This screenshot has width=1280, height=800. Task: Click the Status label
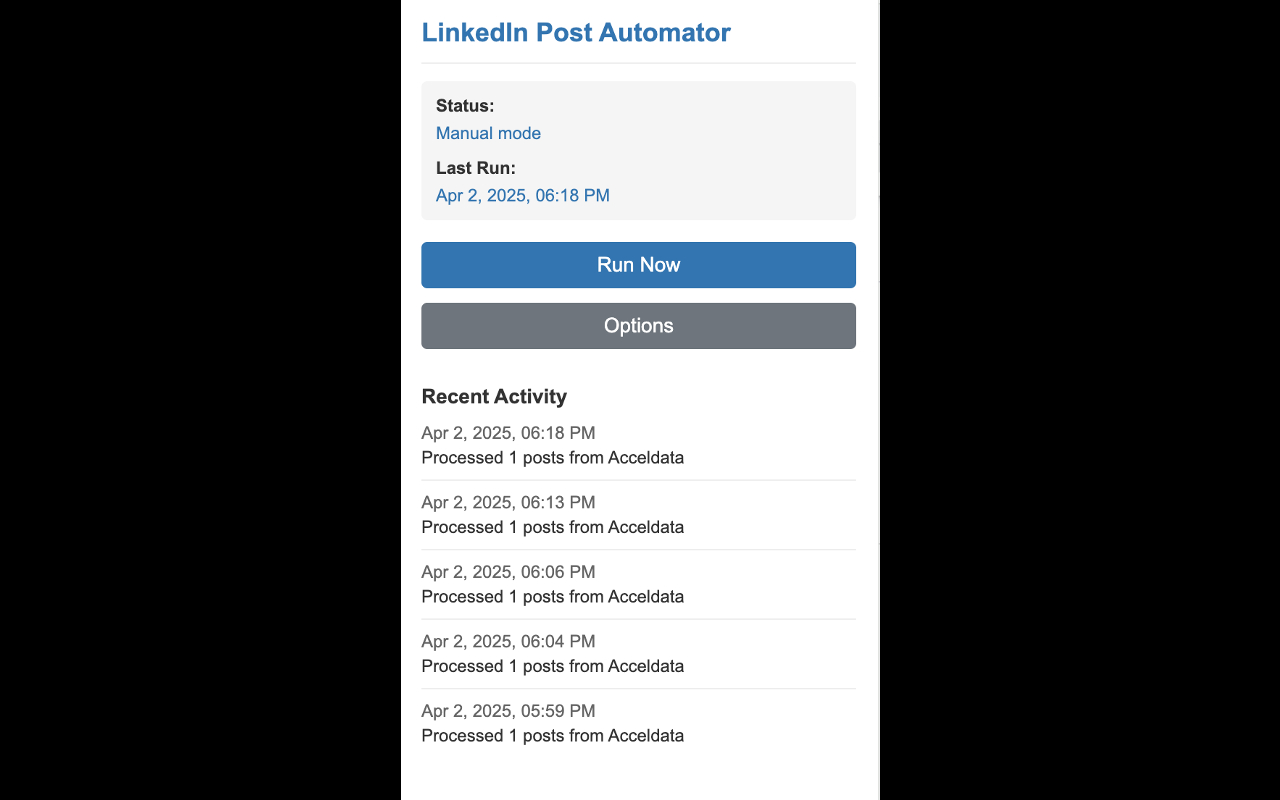[x=465, y=106]
